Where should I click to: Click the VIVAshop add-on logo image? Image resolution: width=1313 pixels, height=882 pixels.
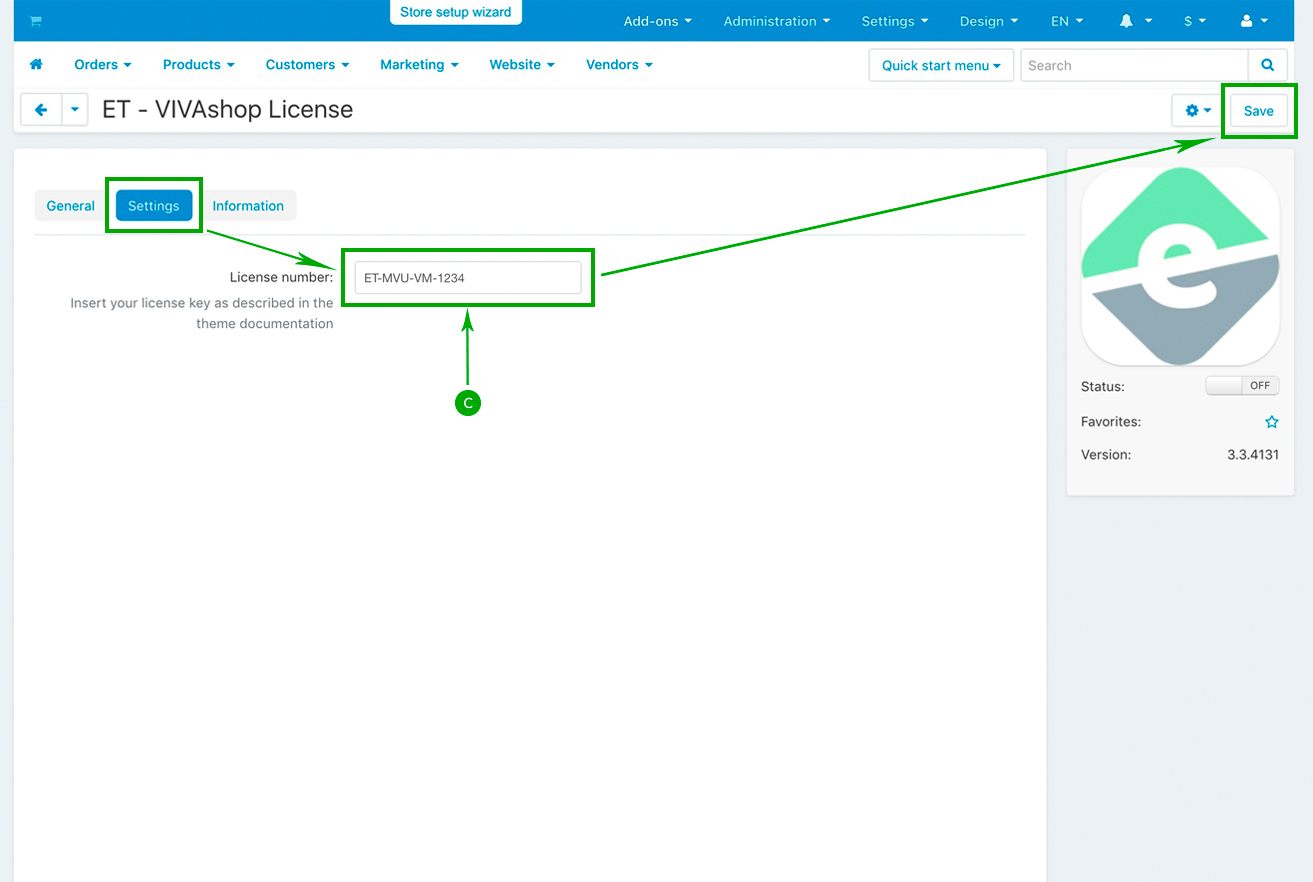[1180, 266]
